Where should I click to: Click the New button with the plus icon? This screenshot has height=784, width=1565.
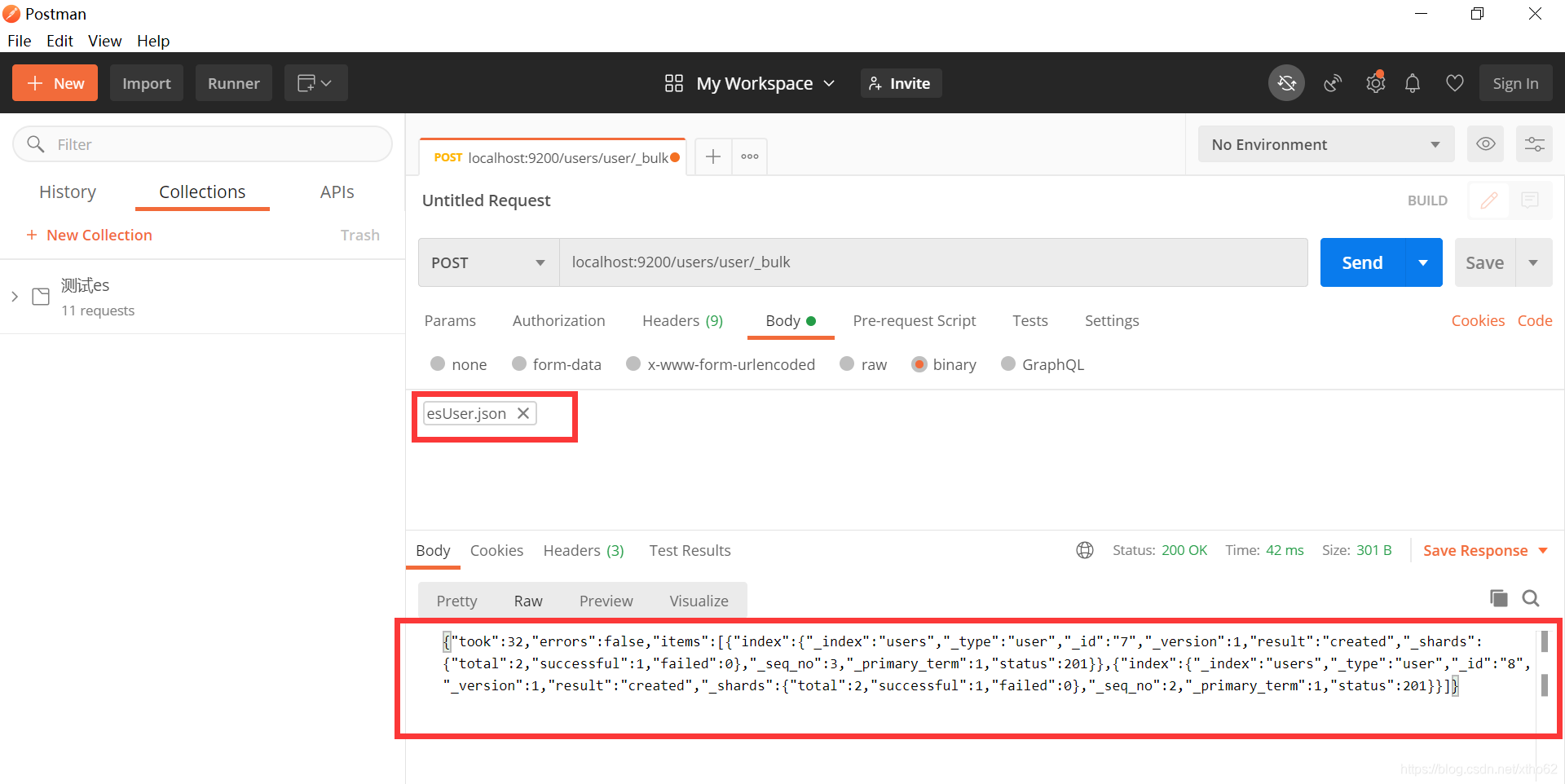point(55,83)
